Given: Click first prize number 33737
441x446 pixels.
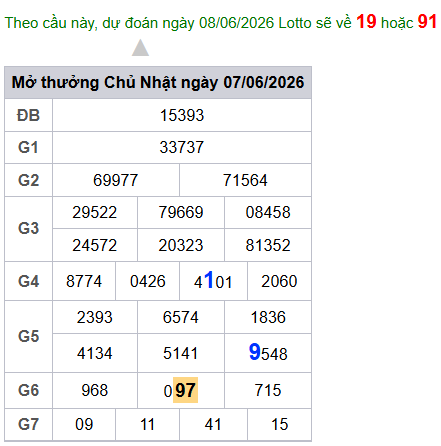Looking at the screenshot, I should [182, 147].
